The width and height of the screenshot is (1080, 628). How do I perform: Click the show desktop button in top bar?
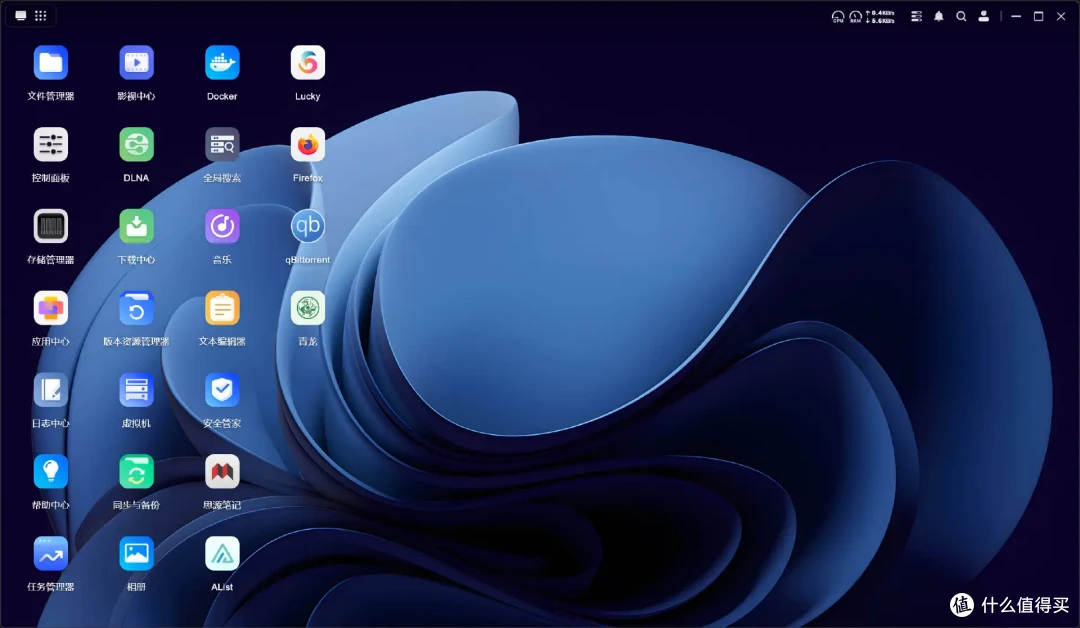pos(21,16)
